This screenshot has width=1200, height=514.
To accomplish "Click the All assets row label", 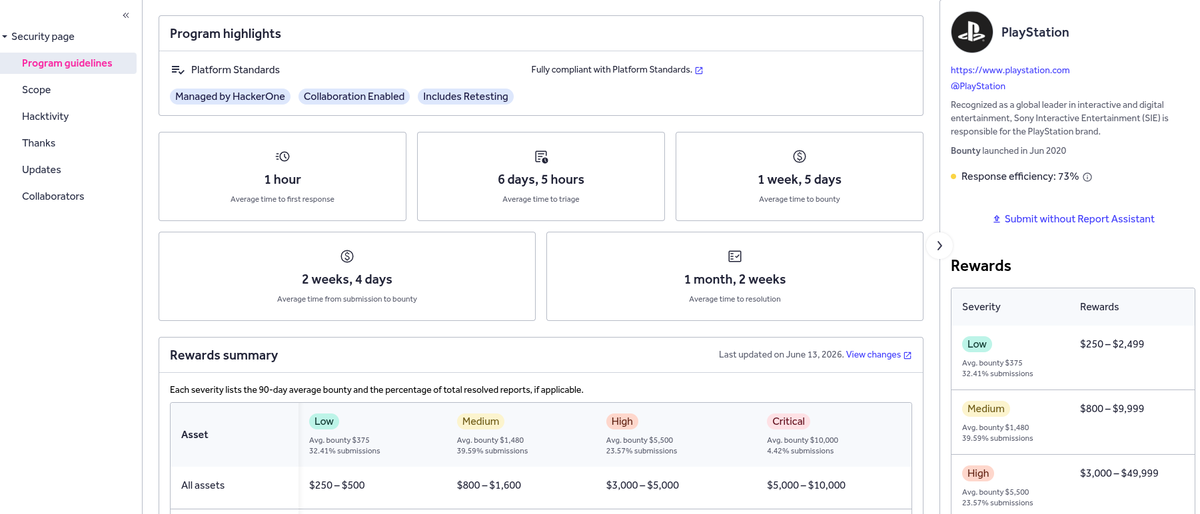I will (203, 485).
